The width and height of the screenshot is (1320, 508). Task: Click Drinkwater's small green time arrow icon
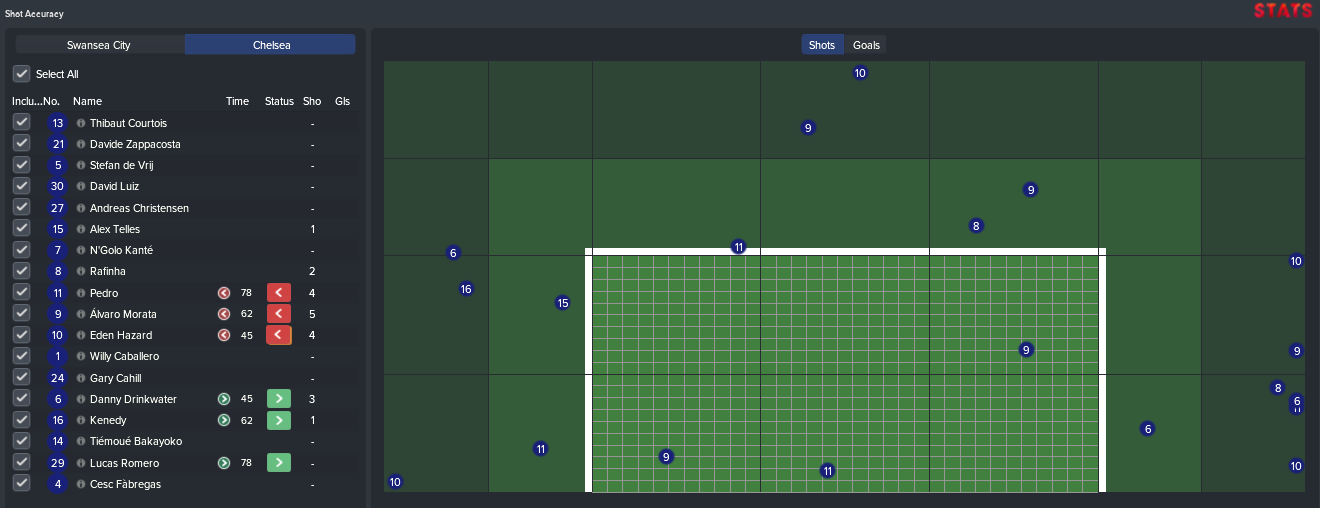(x=224, y=399)
